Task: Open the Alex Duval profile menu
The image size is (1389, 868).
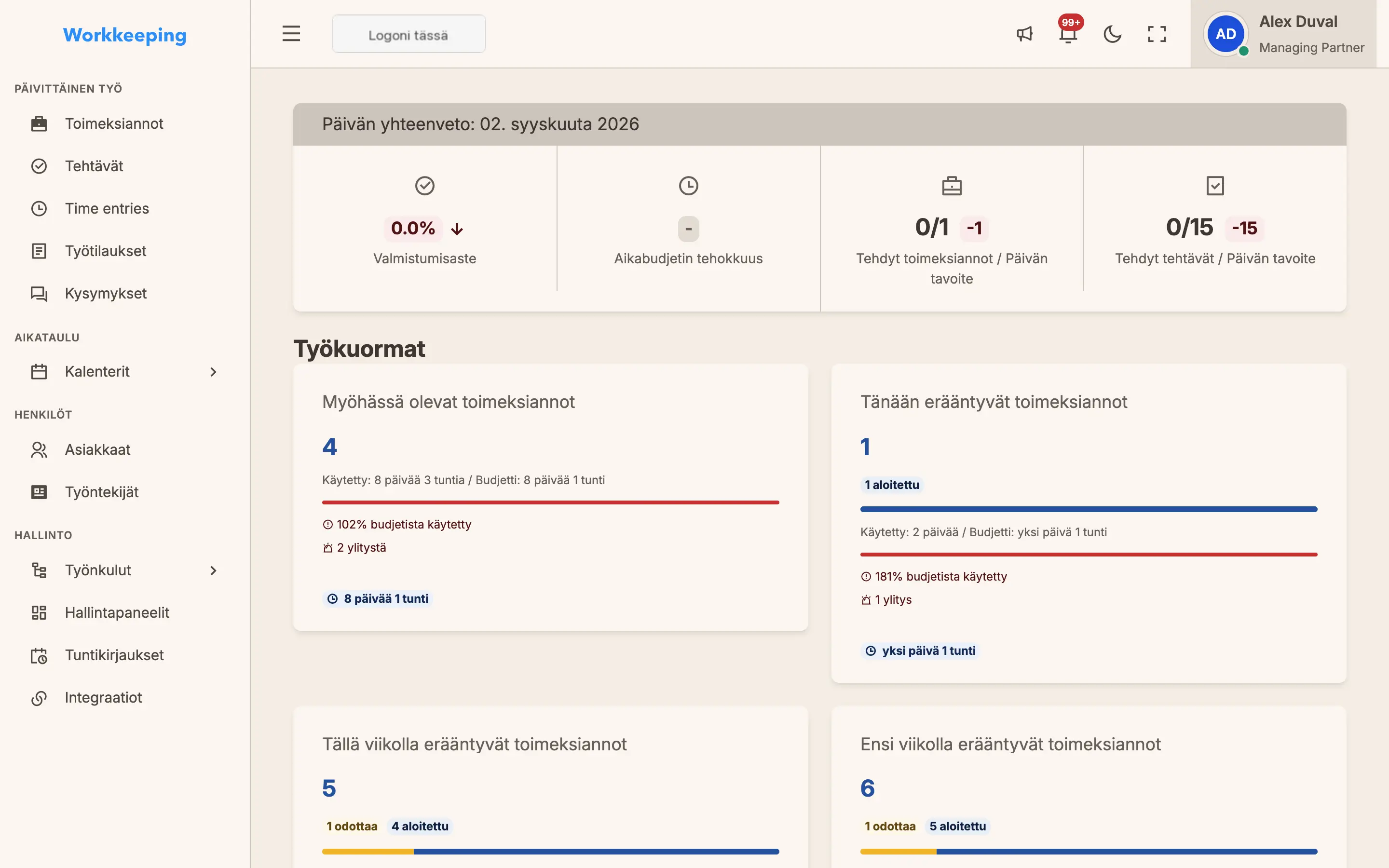Action: pyautogui.click(x=1283, y=34)
